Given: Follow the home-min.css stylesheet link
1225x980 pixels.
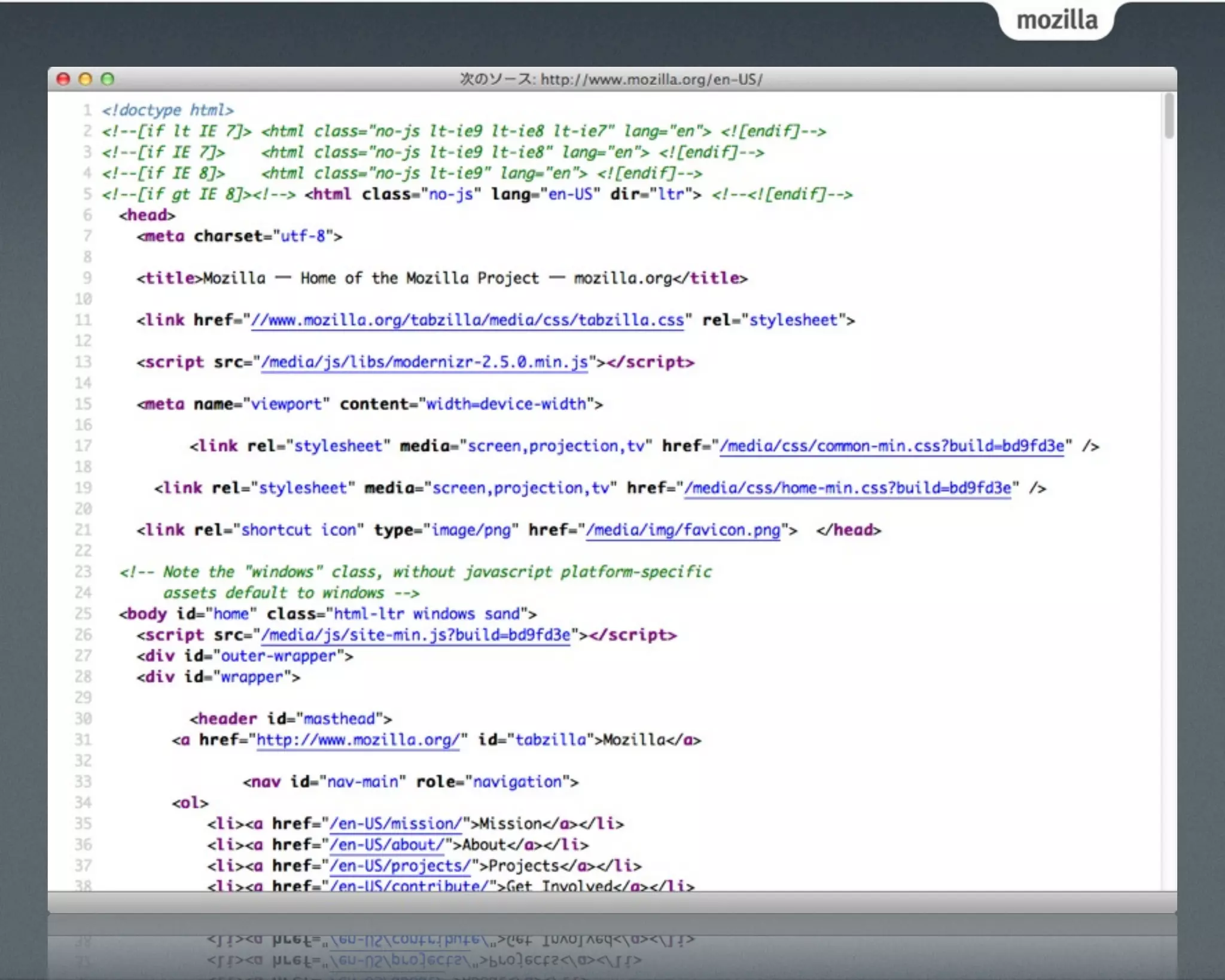Looking at the screenshot, I should [847, 488].
